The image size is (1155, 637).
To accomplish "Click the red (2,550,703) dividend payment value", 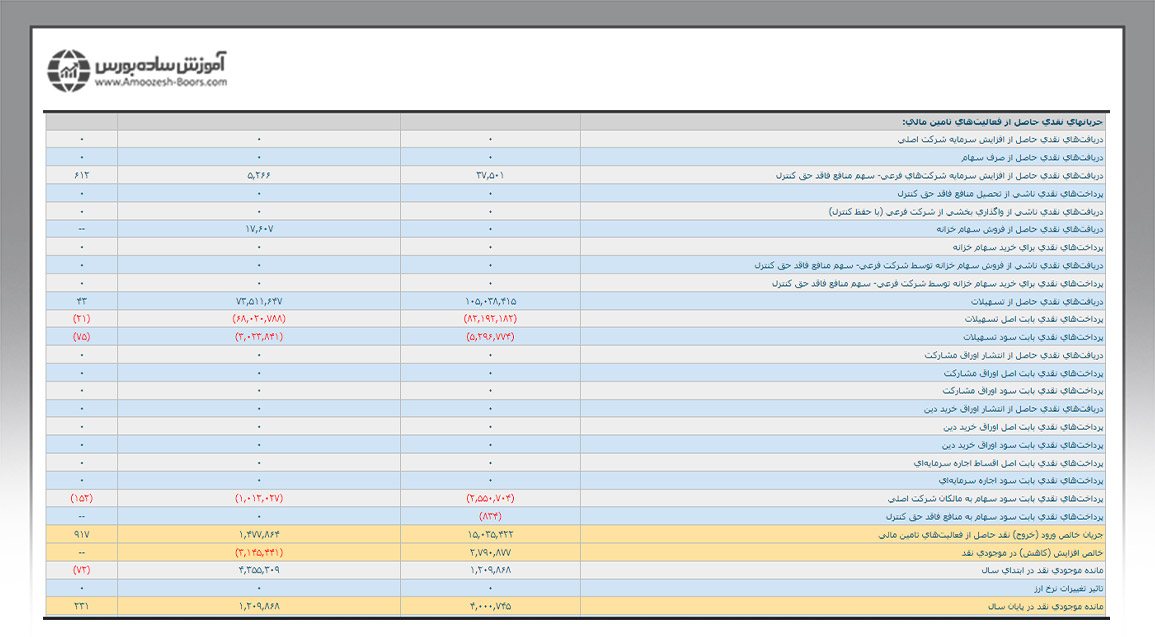I will (490, 498).
